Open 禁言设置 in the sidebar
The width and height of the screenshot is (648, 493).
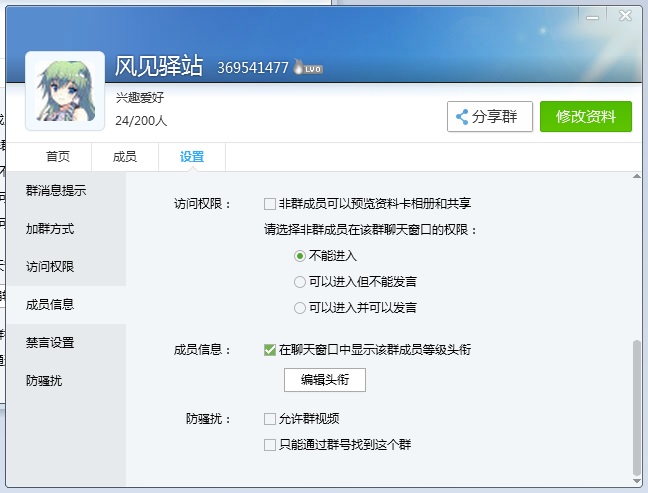(66, 343)
